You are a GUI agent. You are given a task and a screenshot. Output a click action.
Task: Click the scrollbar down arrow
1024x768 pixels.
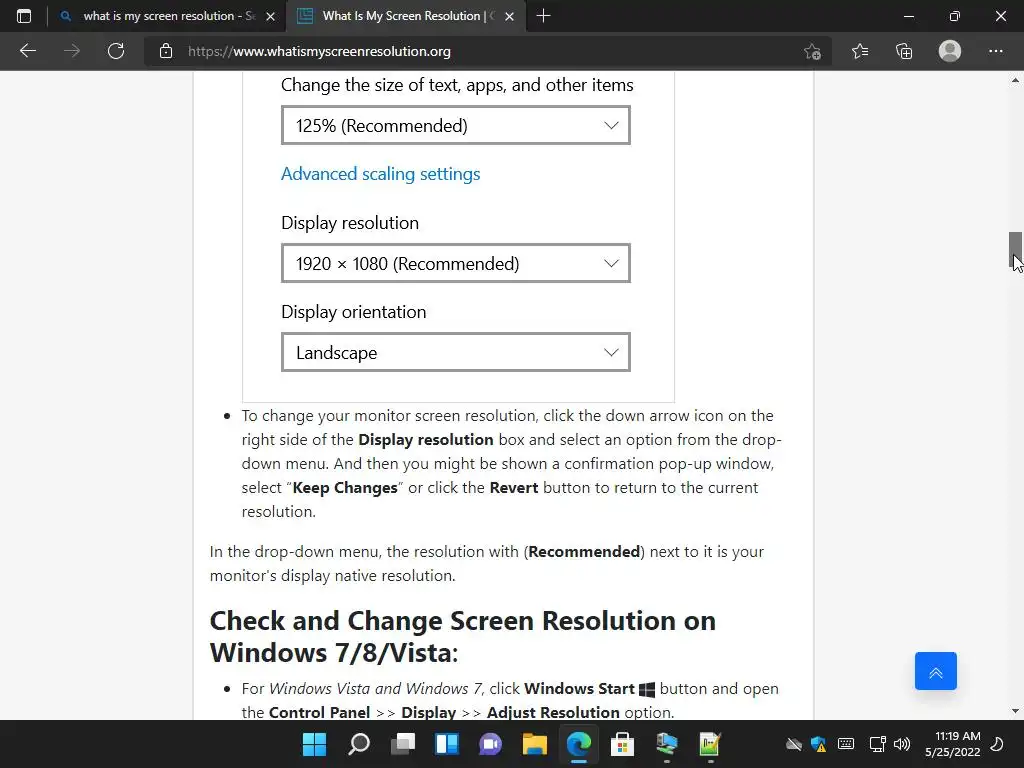point(1015,711)
